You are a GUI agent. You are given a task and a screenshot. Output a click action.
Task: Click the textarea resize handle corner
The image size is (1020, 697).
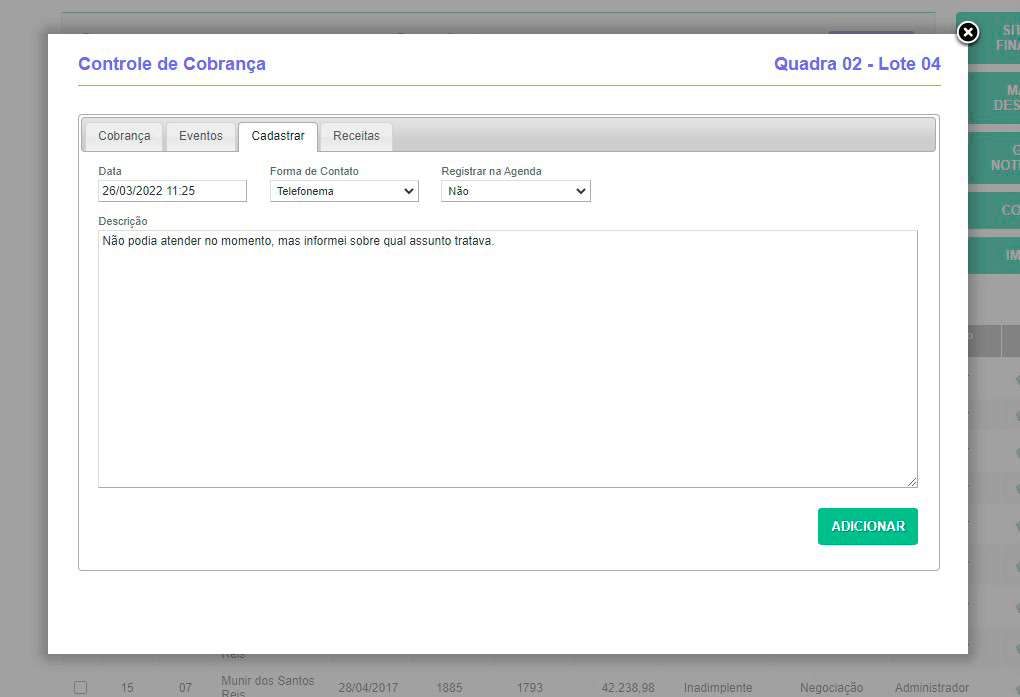point(912,482)
